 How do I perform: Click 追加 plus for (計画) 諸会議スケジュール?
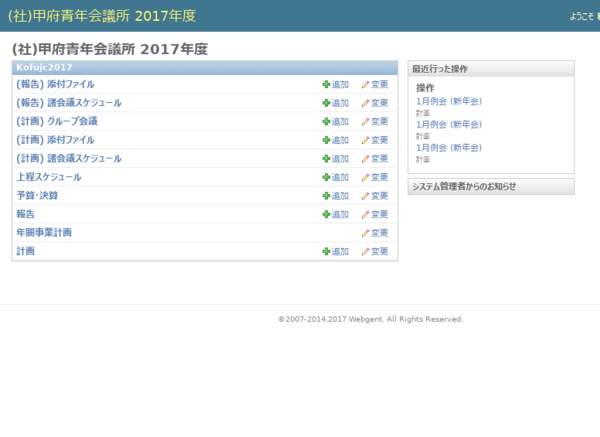coord(335,158)
